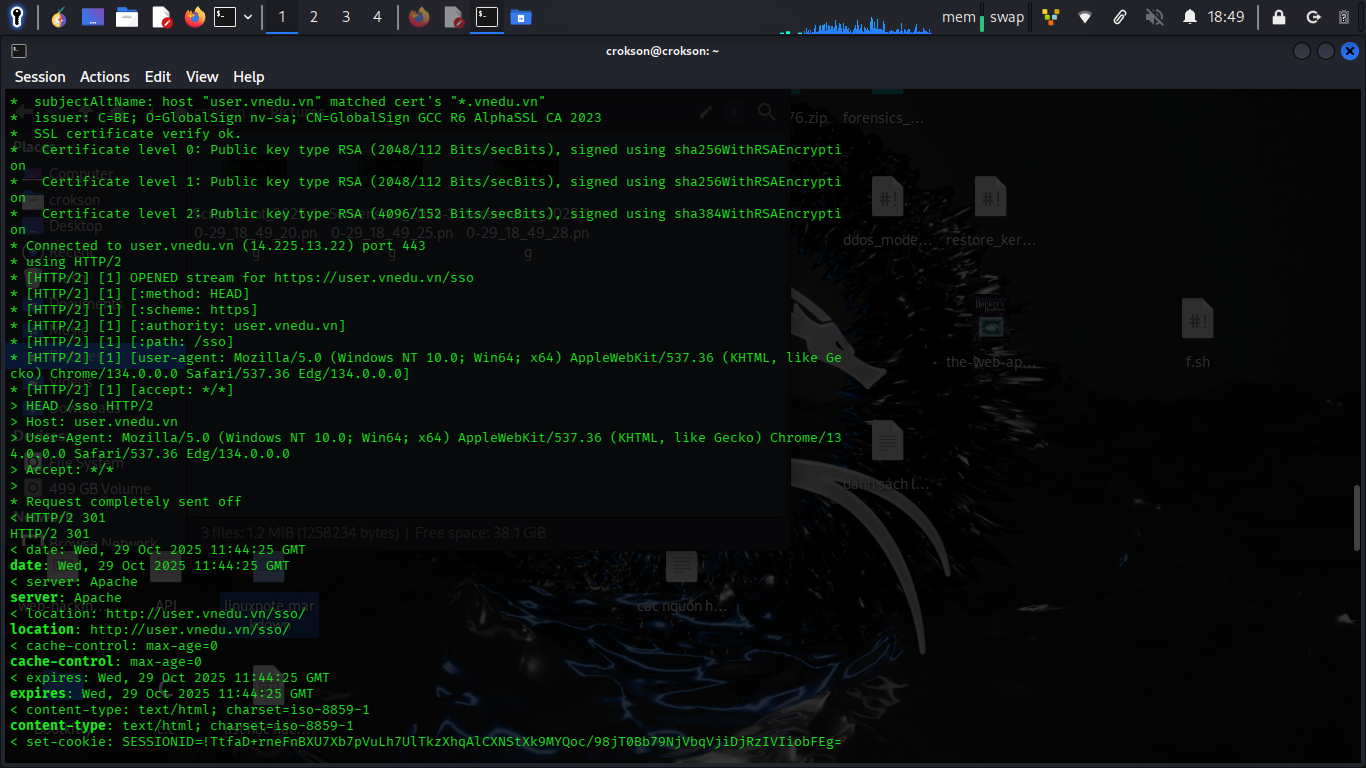Launch Firefox from the taskbar

pos(195,17)
